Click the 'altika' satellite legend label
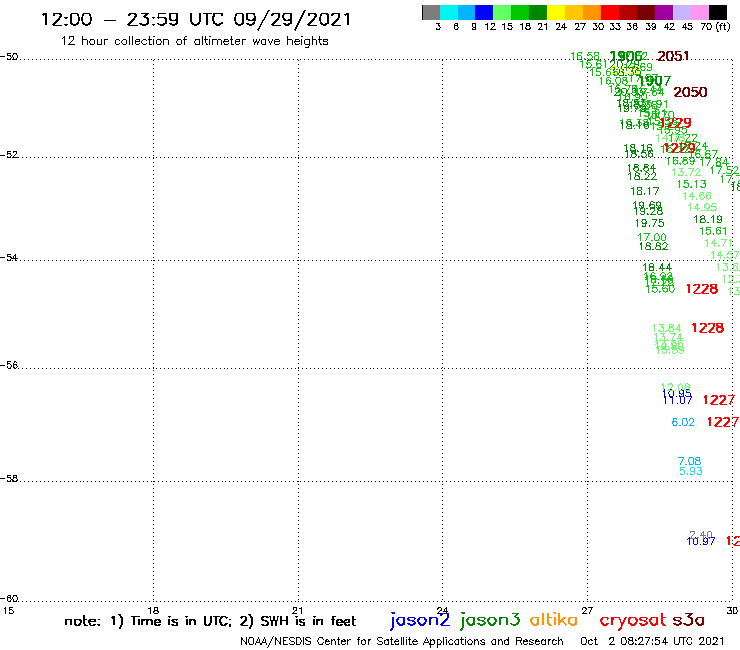 [553, 619]
